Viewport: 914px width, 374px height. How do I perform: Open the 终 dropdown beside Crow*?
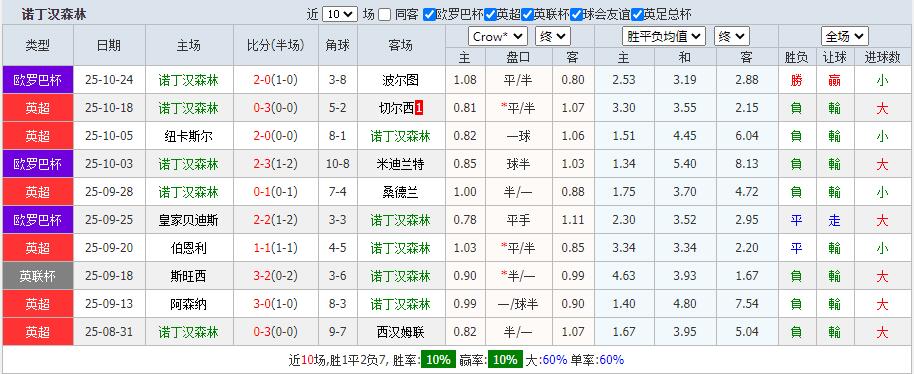(553, 37)
